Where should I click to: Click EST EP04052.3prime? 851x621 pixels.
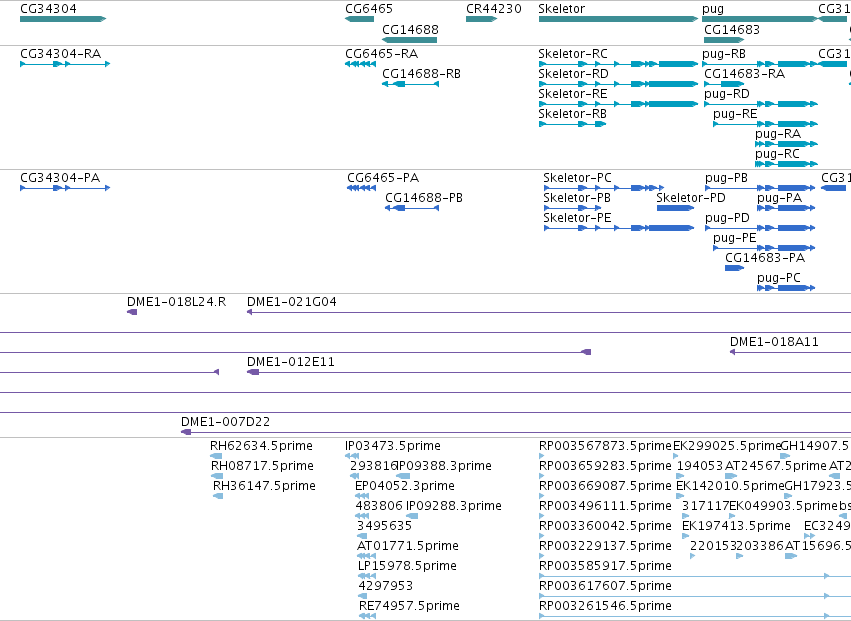pyautogui.click(x=405, y=487)
